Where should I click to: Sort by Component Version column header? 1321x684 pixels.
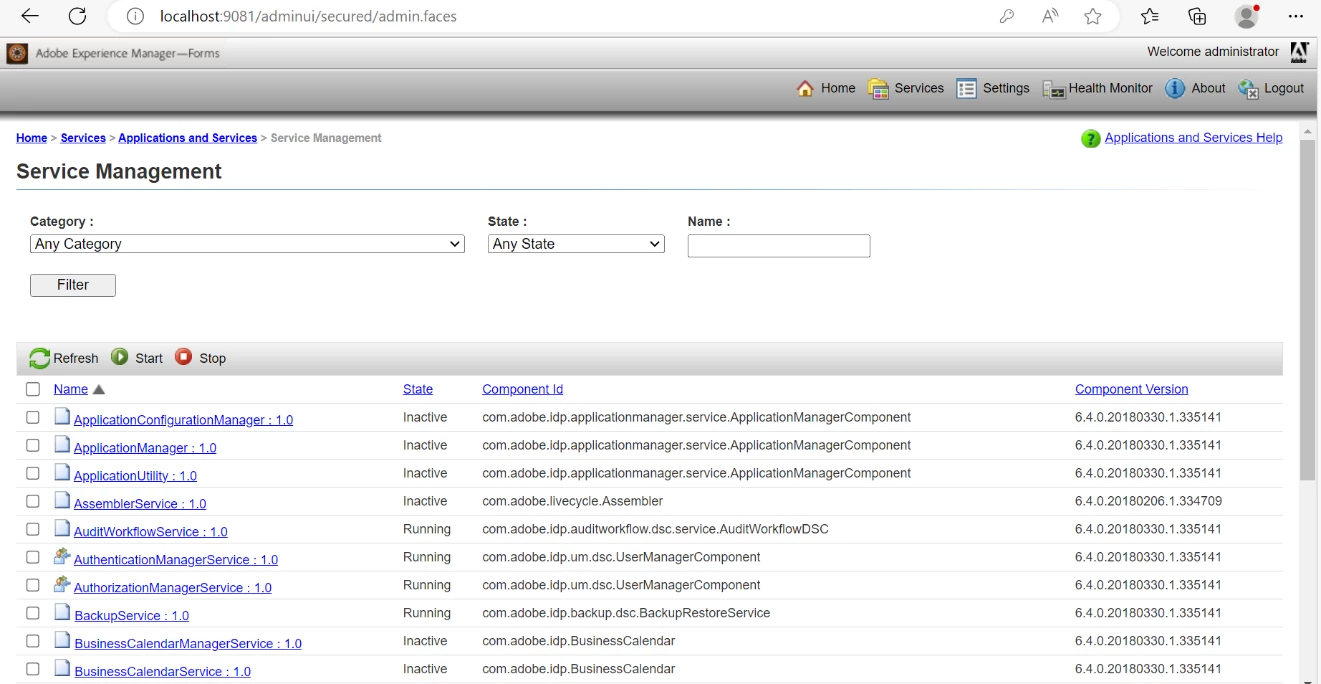click(1132, 389)
